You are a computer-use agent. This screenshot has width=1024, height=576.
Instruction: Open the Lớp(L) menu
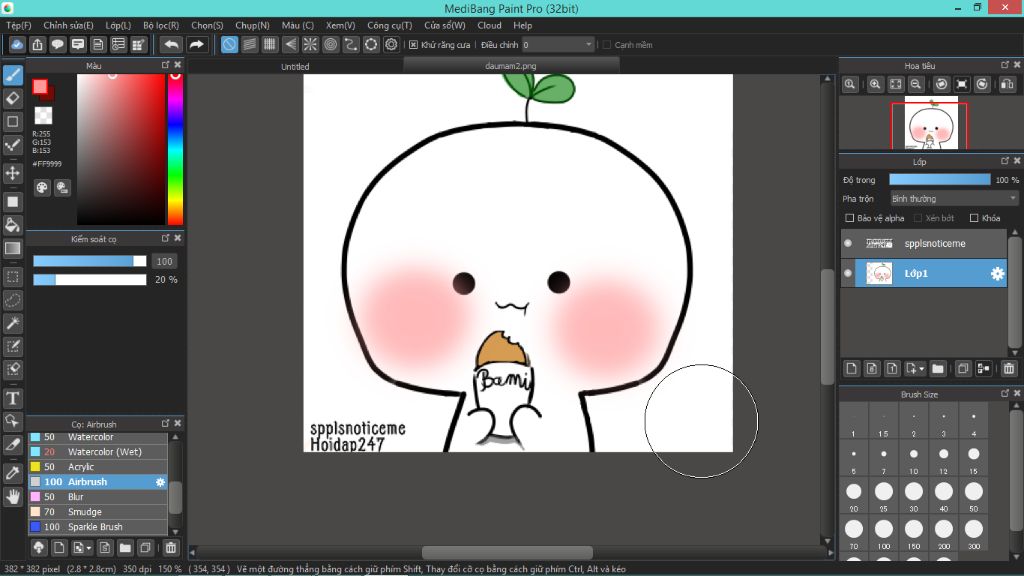pos(118,25)
